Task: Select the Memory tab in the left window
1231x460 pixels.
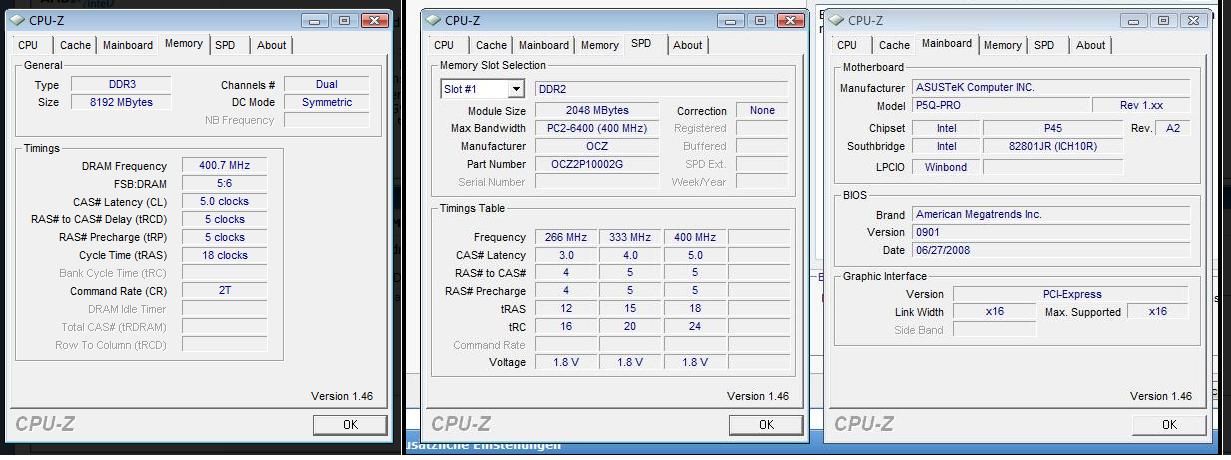Action: pyautogui.click(x=184, y=43)
